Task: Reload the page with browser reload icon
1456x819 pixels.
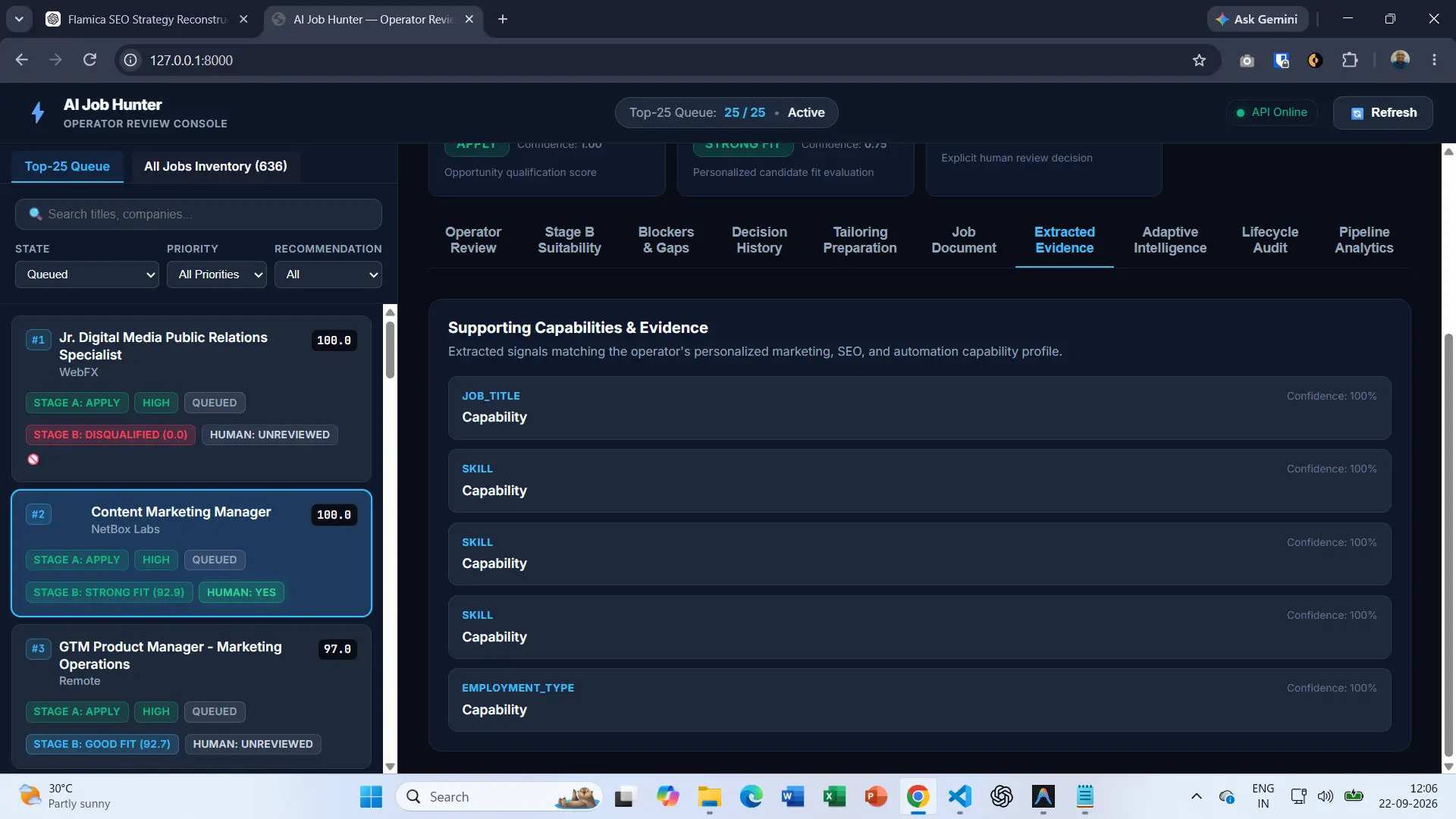Action: (89, 60)
